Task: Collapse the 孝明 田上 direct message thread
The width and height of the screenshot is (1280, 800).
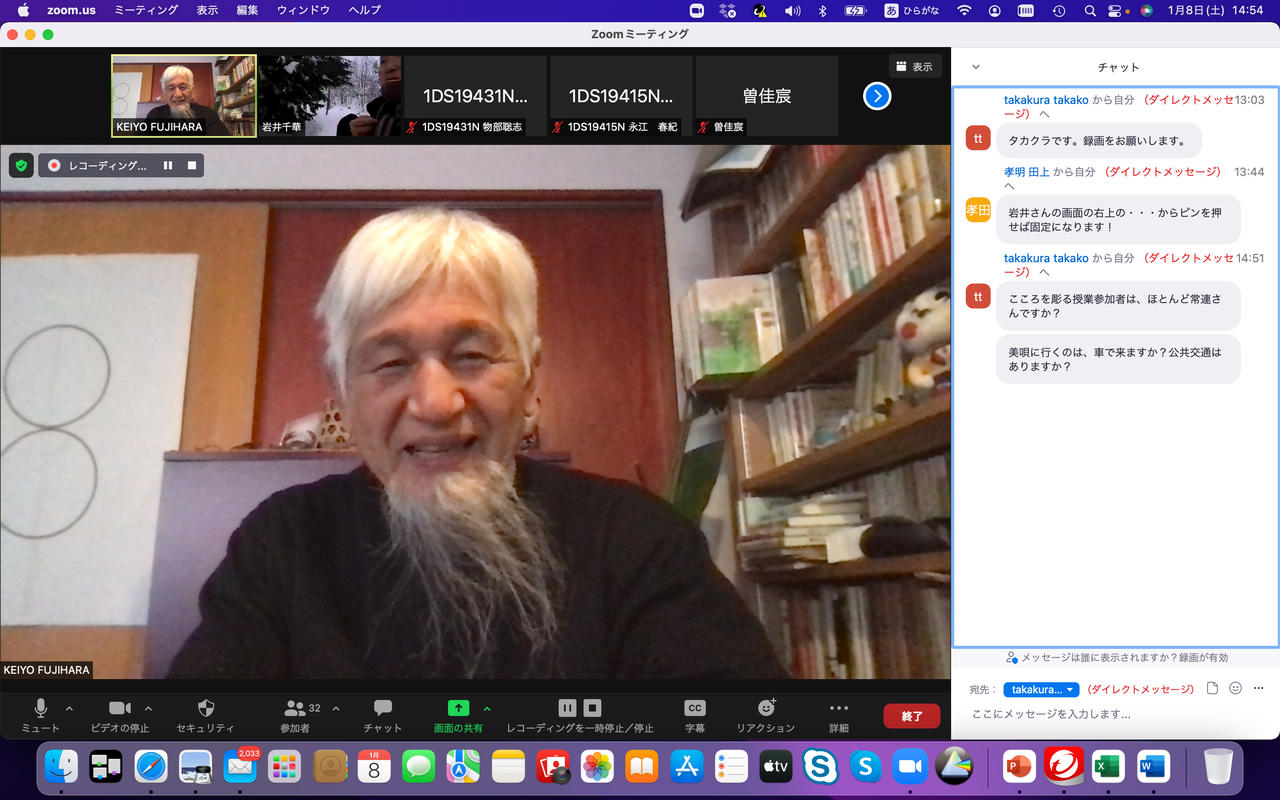Action: [1009, 186]
